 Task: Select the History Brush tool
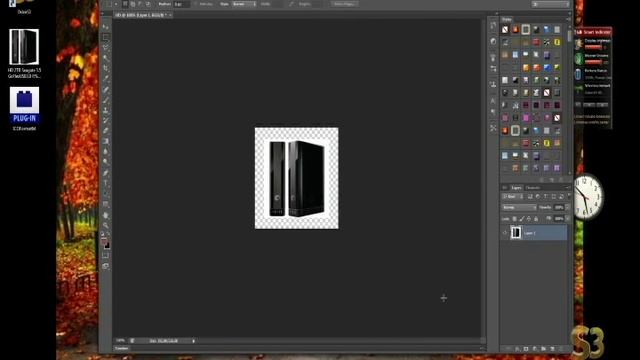tap(106, 120)
